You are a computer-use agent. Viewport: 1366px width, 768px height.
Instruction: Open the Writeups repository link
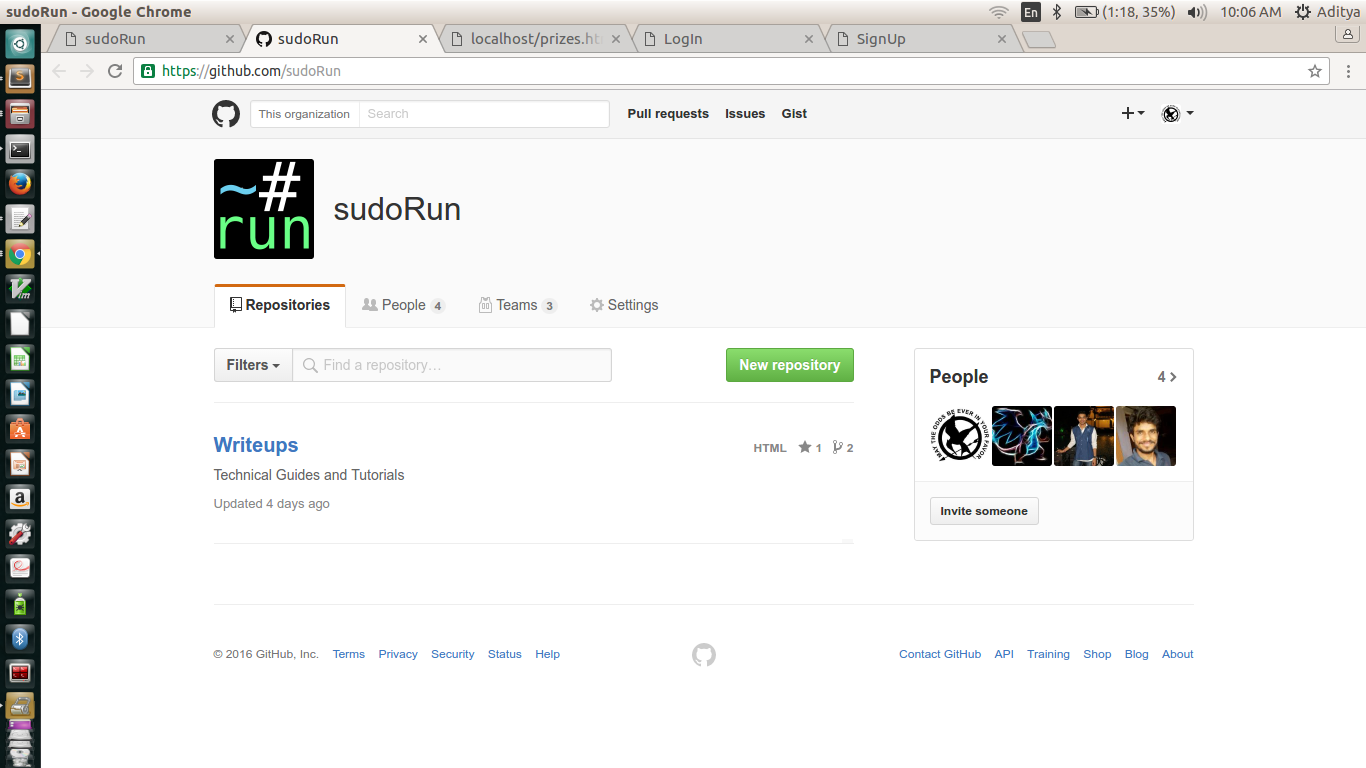click(256, 445)
